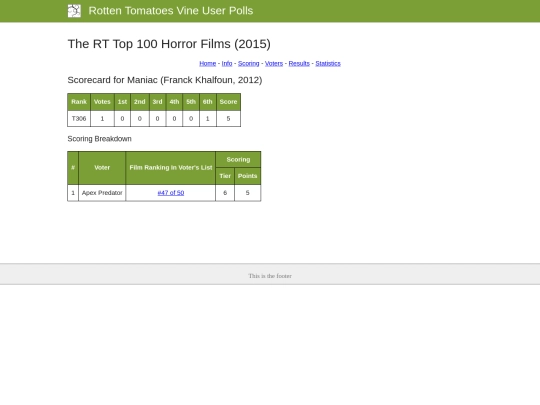Open the #47 of 50 ranking link
The image size is (540, 405).
tap(171, 193)
